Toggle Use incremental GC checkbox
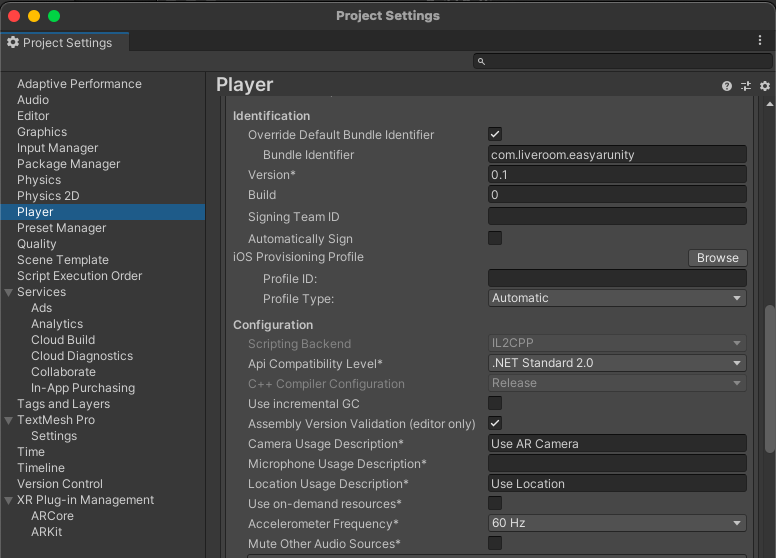The width and height of the screenshot is (776, 558). coord(495,403)
